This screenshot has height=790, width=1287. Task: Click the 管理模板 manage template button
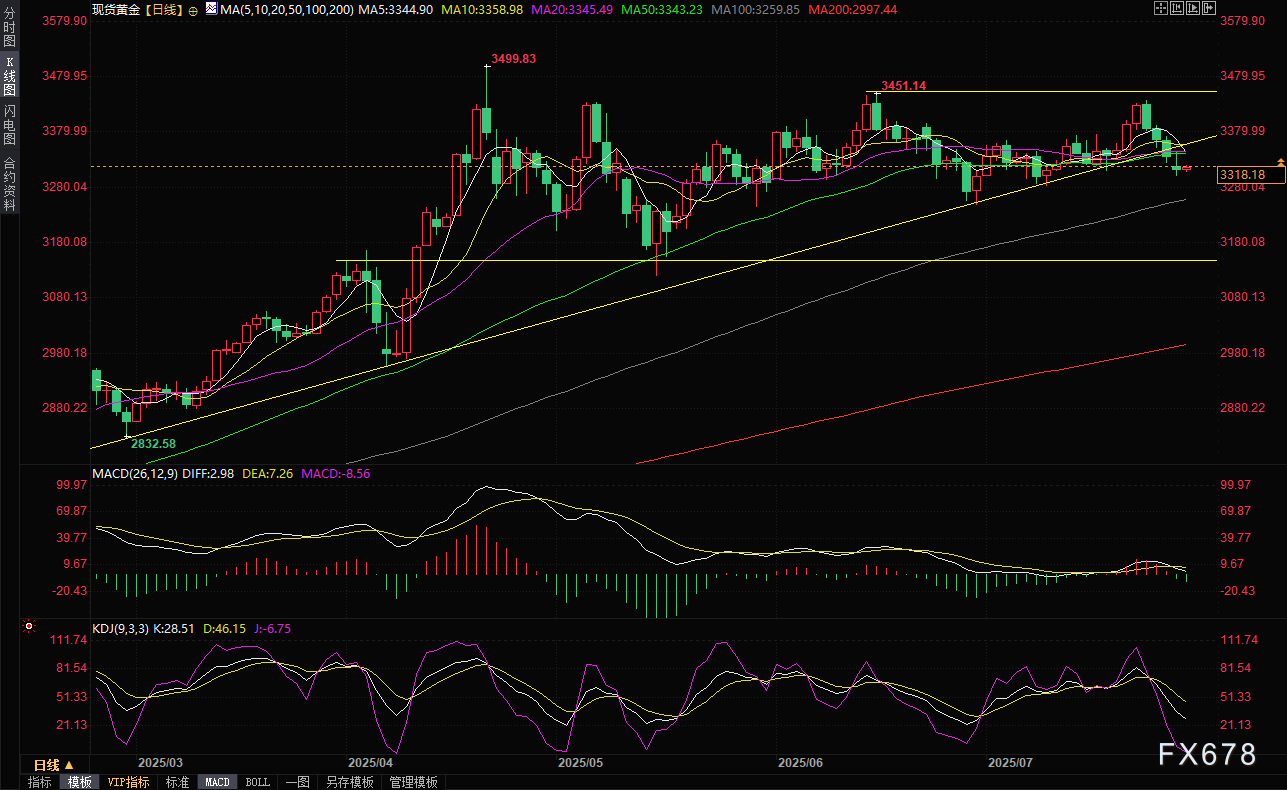tap(413, 782)
